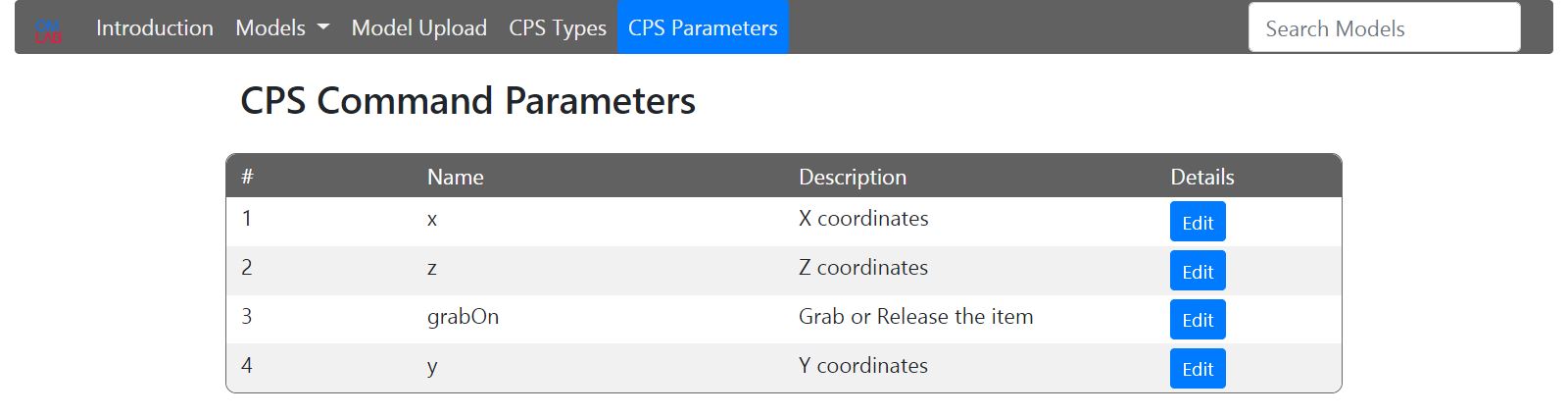Focus the Search Models field
The width and height of the screenshot is (1568, 416).
pyautogui.click(x=1384, y=27)
